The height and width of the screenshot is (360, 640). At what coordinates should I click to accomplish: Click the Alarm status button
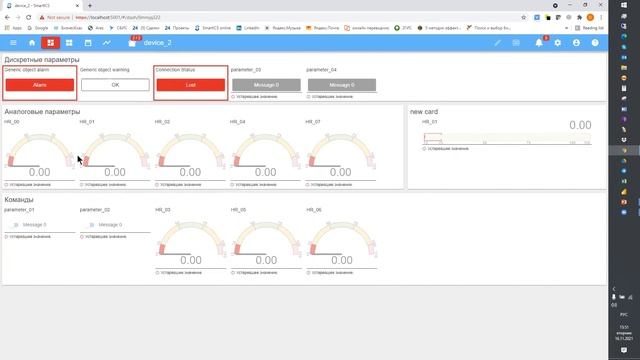click(40, 85)
